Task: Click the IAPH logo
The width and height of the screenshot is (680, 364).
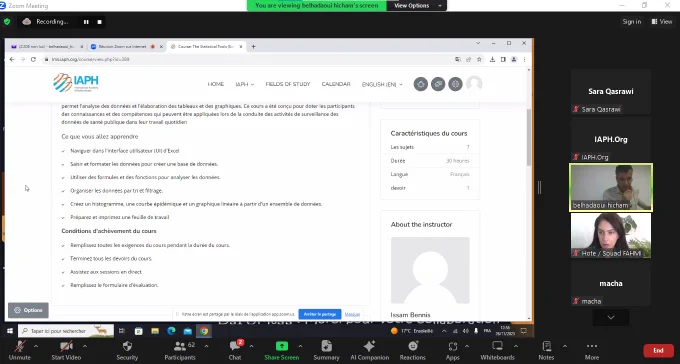Action: tap(76, 82)
